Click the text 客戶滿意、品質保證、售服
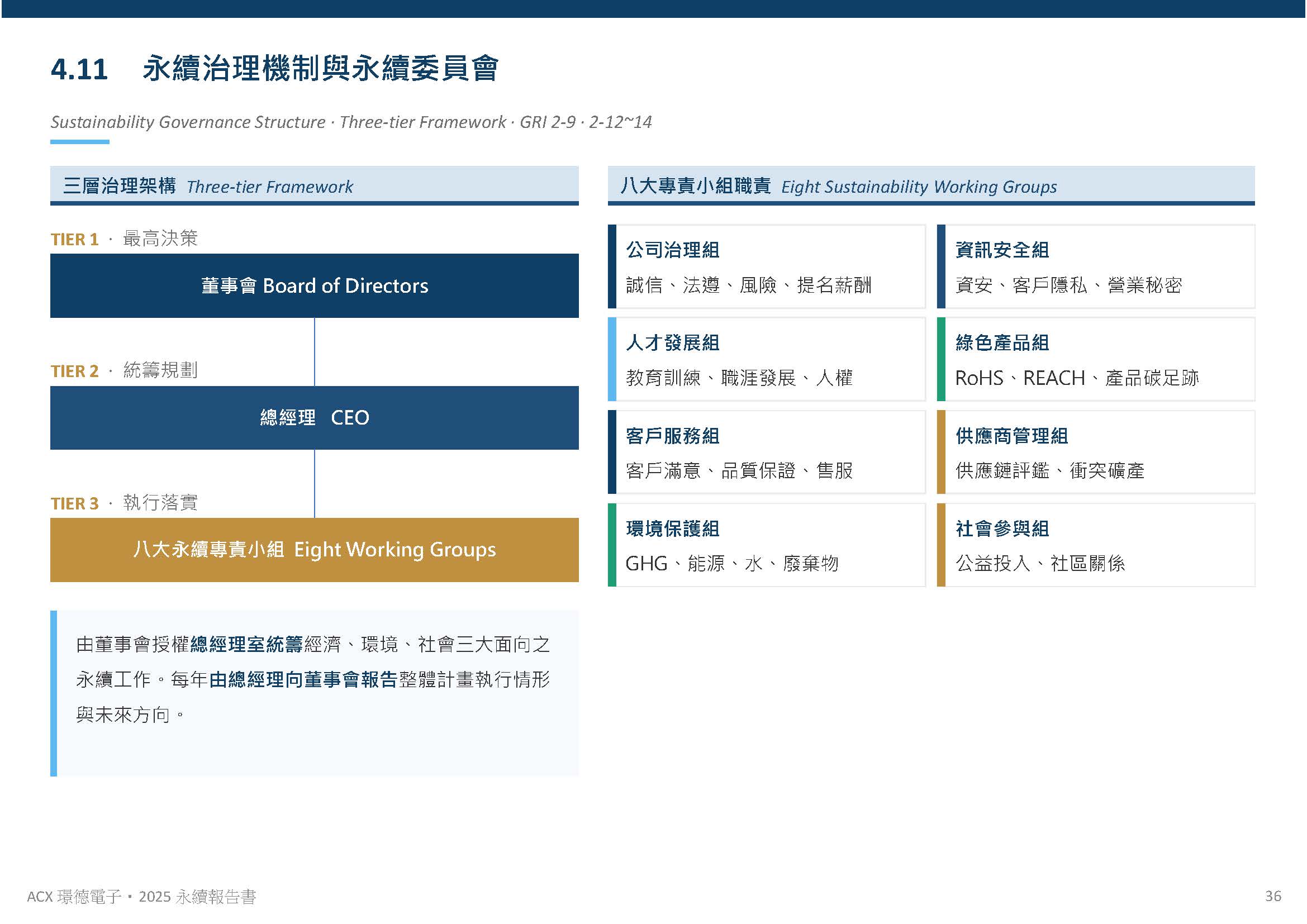 click(x=739, y=470)
